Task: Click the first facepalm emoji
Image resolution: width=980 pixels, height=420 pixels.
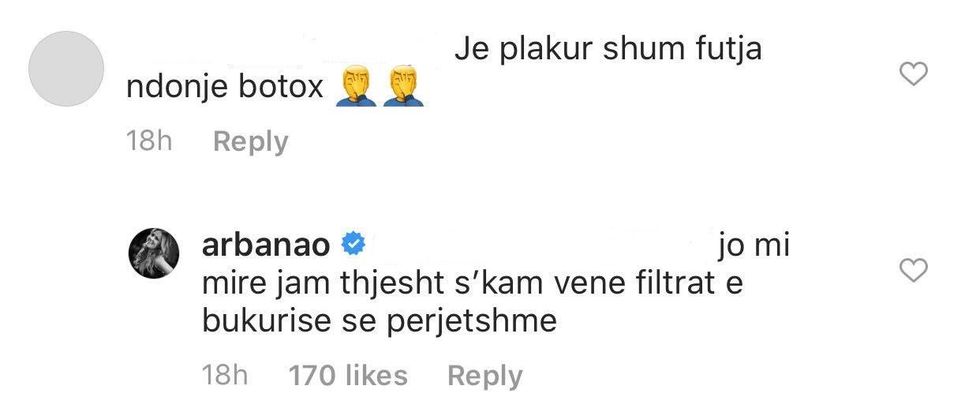Action: (x=356, y=87)
